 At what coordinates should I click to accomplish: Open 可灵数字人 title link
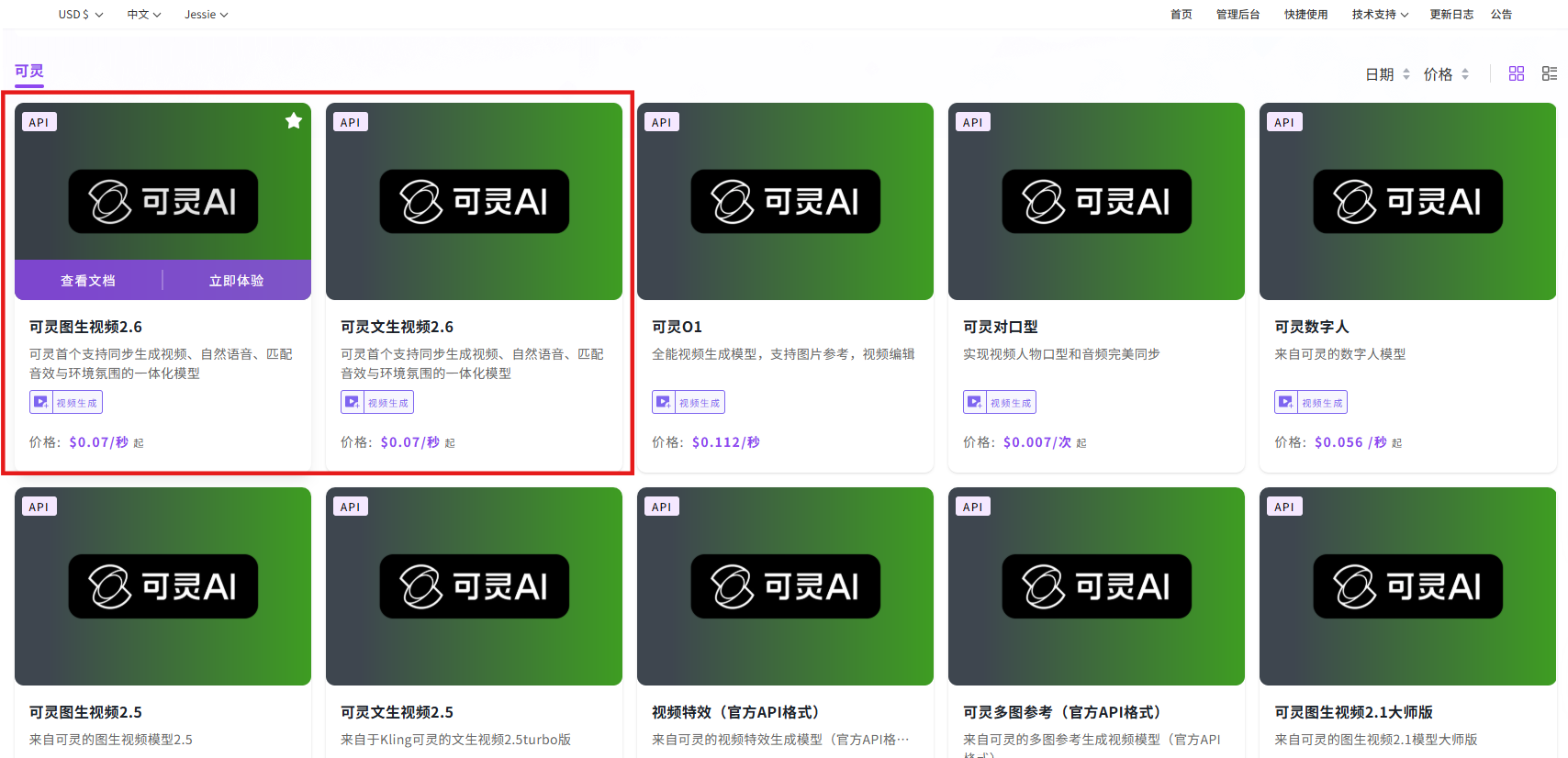1312,327
